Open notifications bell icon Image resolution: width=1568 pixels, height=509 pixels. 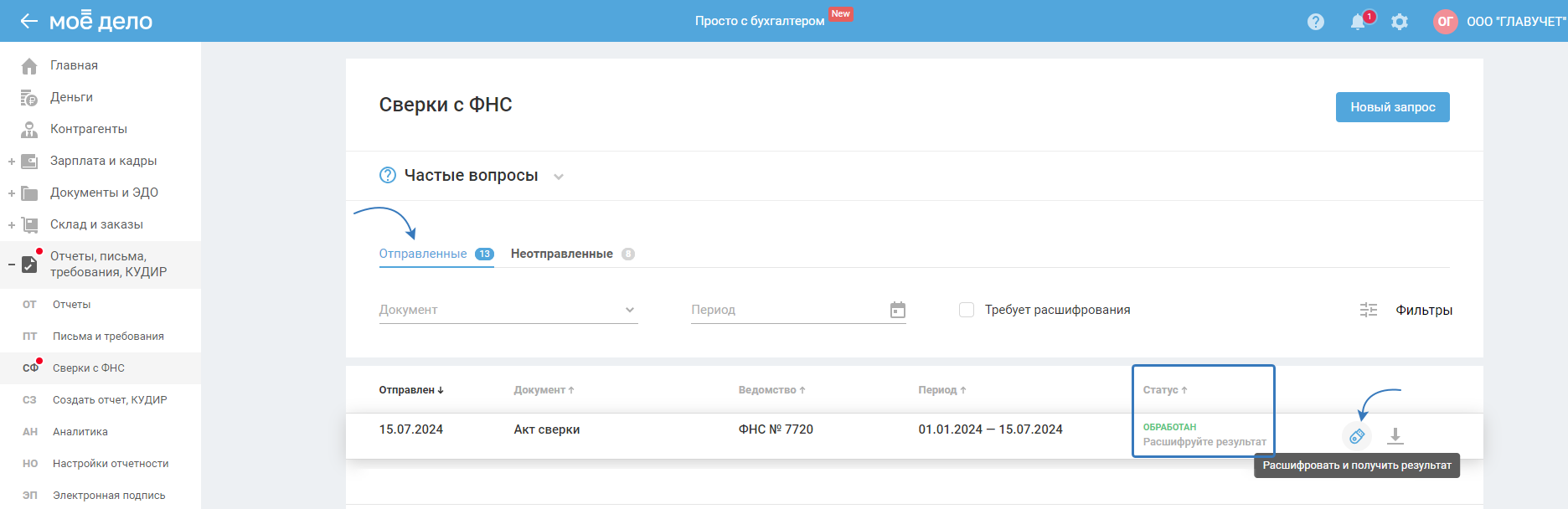tap(1358, 22)
